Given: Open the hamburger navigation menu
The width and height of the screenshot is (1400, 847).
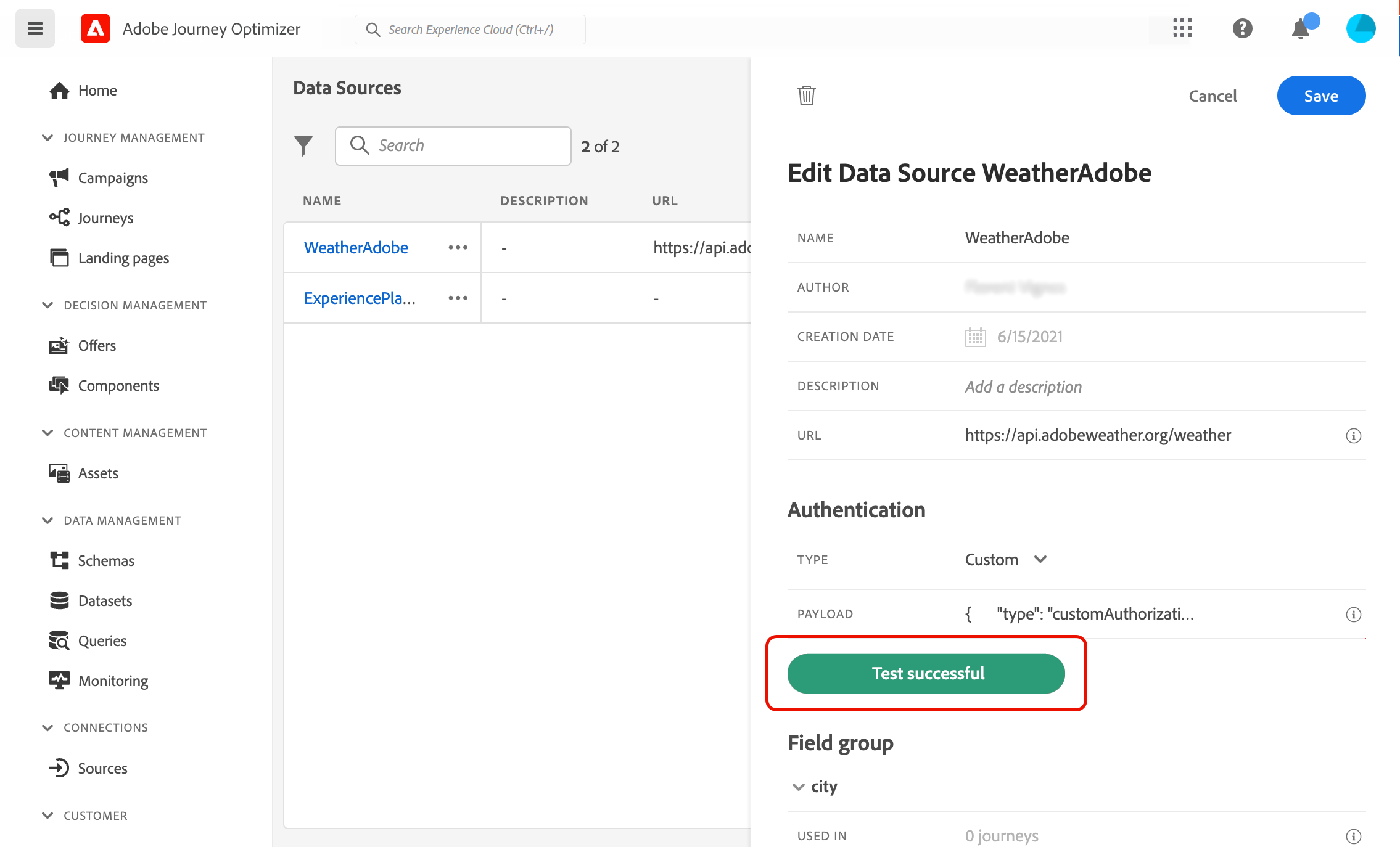Looking at the screenshot, I should click(35, 28).
